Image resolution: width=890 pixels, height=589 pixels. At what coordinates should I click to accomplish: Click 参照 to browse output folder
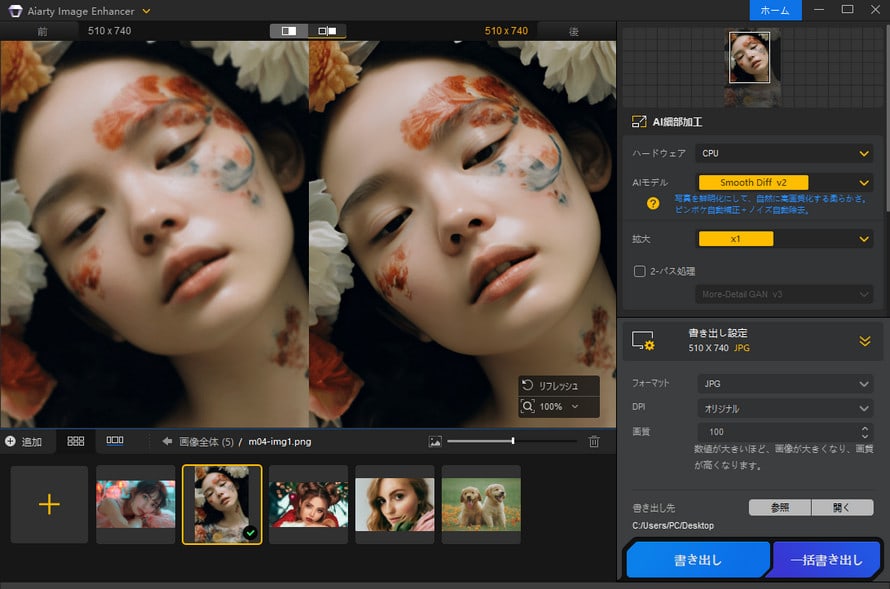[x=778, y=507]
